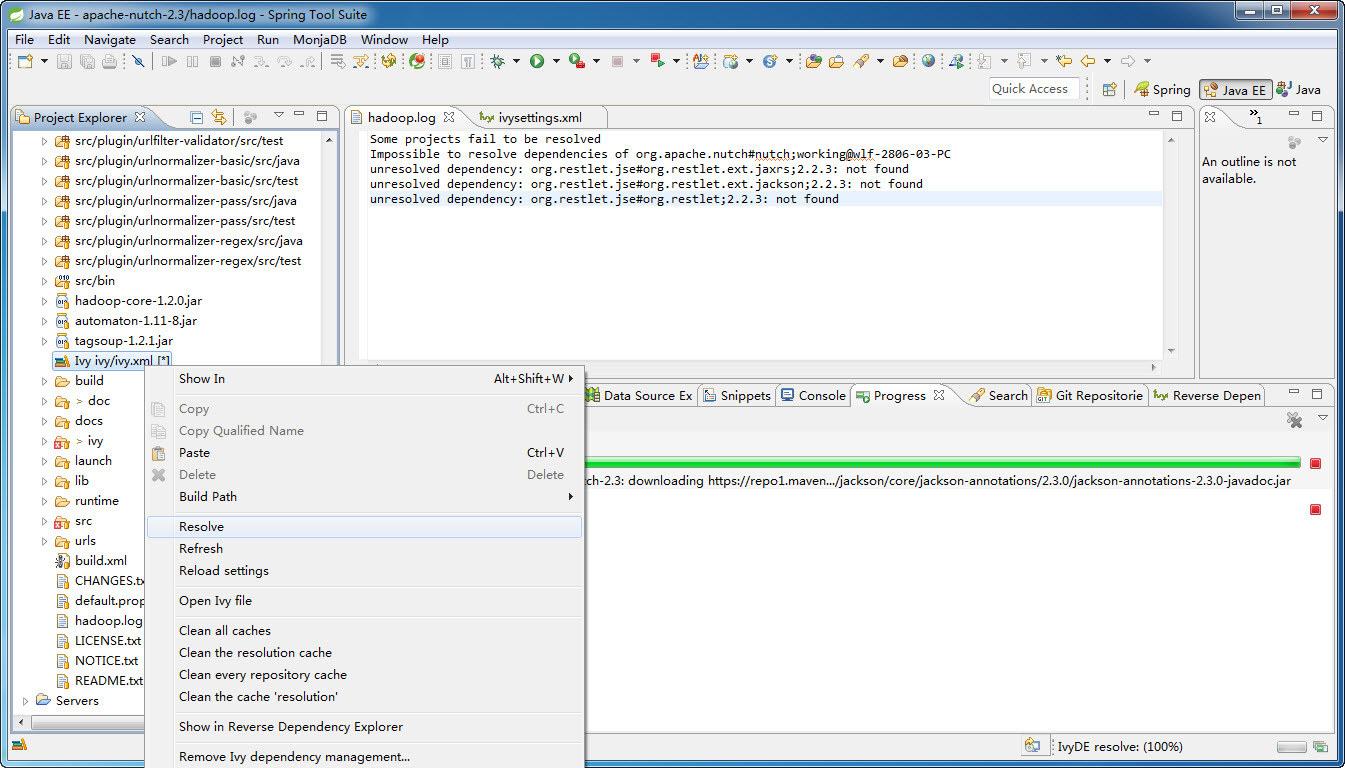Open the Project Explorer view menu
Image resolution: width=1345 pixels, height=768 pixels.
pos(279,116)
